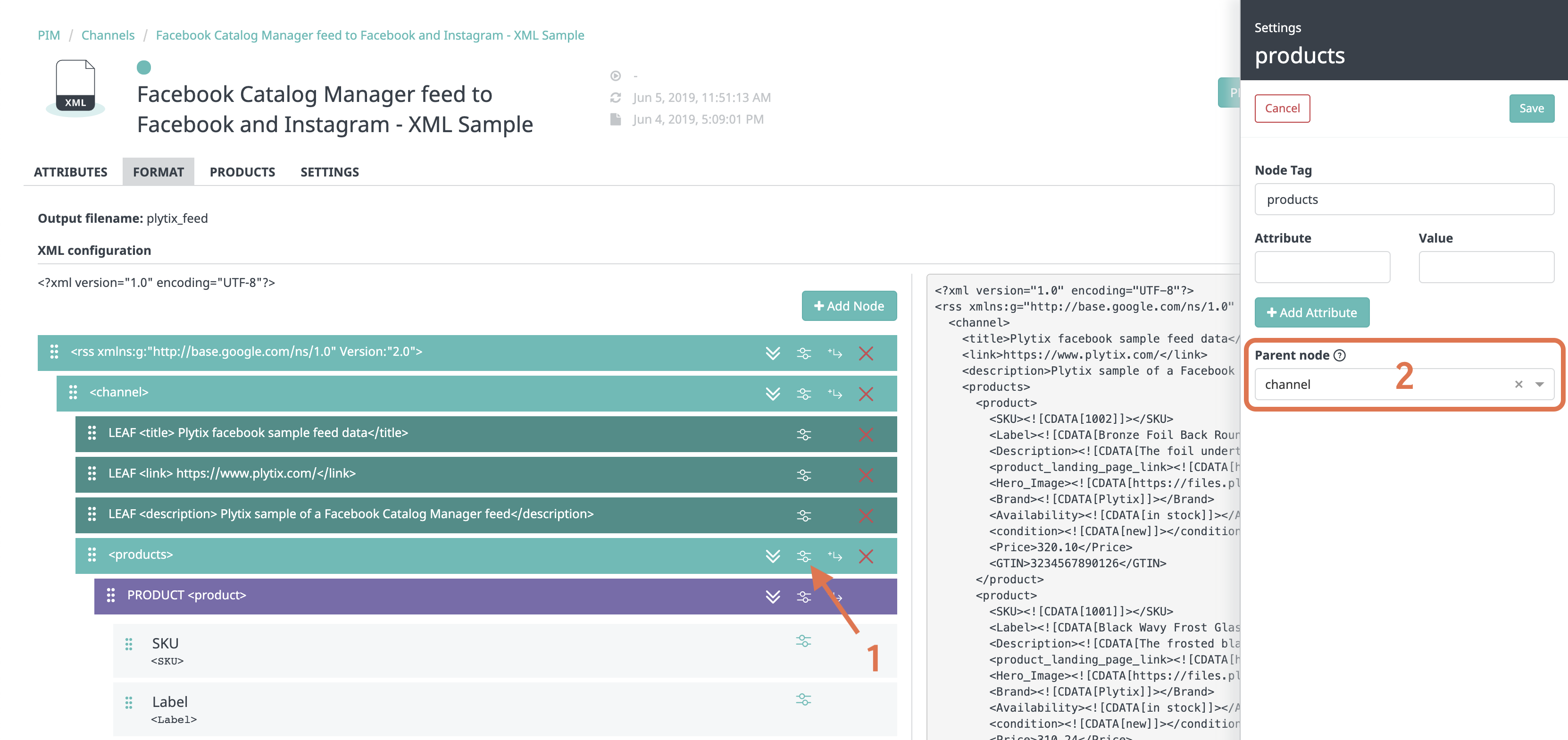Clear the channel parent node selection
Image resolution: width=1568 pixels, height=740 pixels.
(x=1518, y=384)
